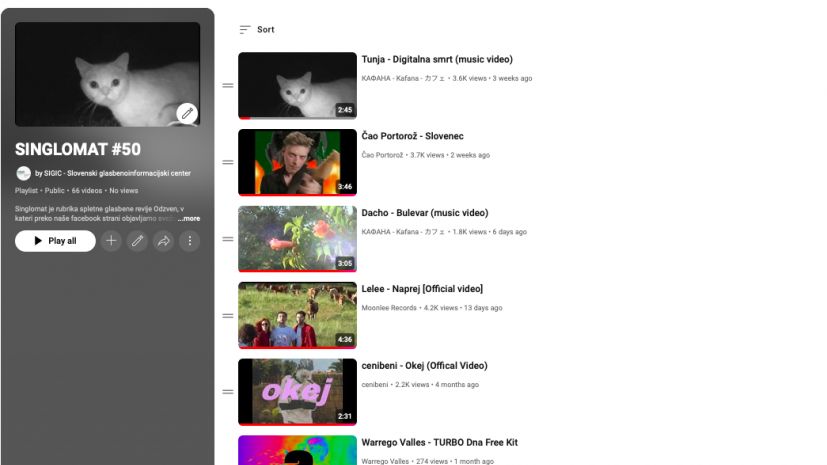Viewport: 827px width, 465px height.
Task: Click the pencil edit icon next to Play all
Action: pyautogui.click(x=137, y=241)
